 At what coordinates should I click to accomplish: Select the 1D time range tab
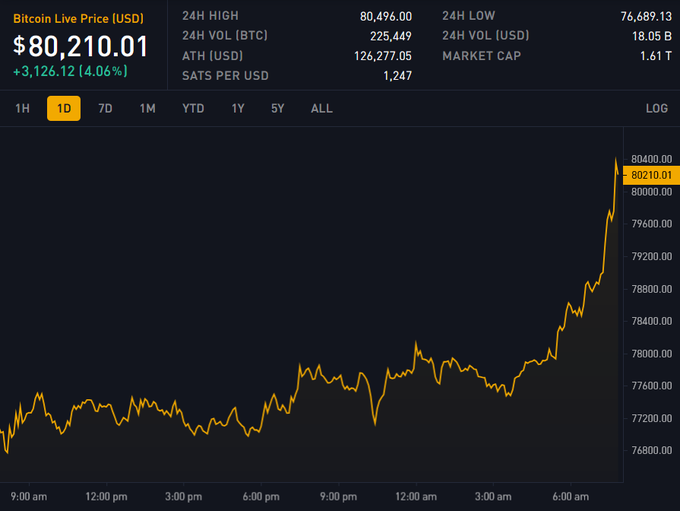pos(64,108)
